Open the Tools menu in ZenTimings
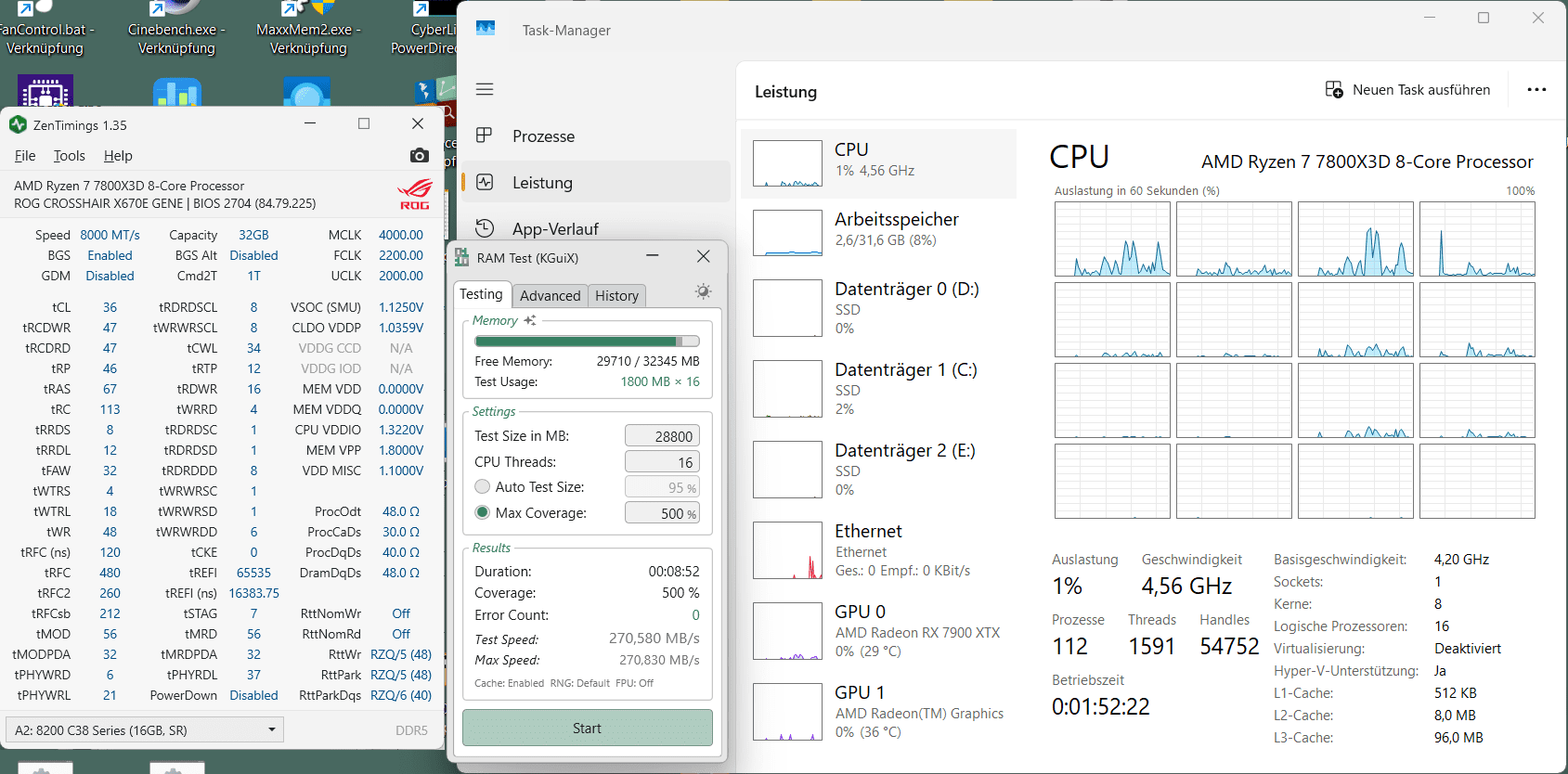 [69, 156]
